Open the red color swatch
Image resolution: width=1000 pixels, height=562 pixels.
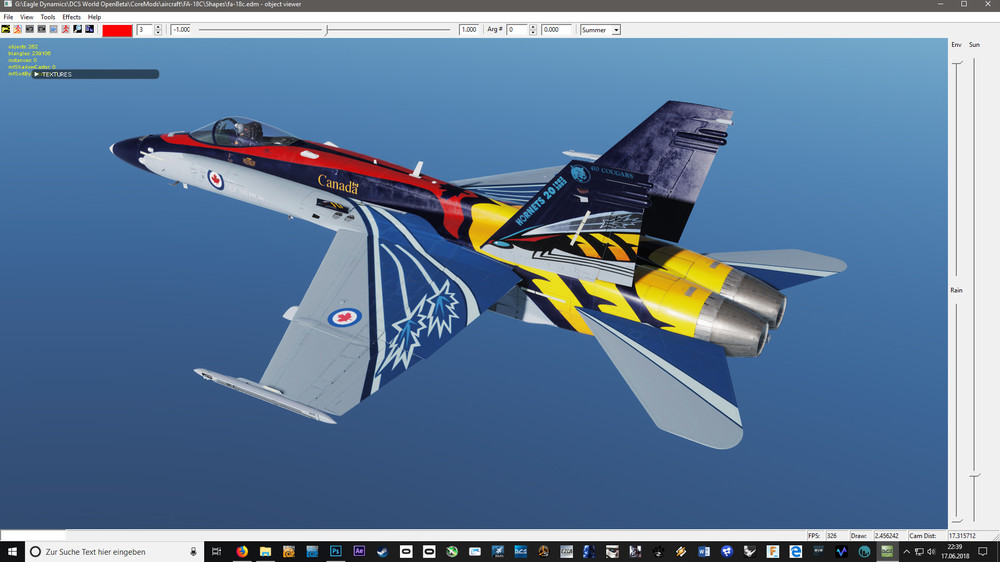click(x=117, y=30)
